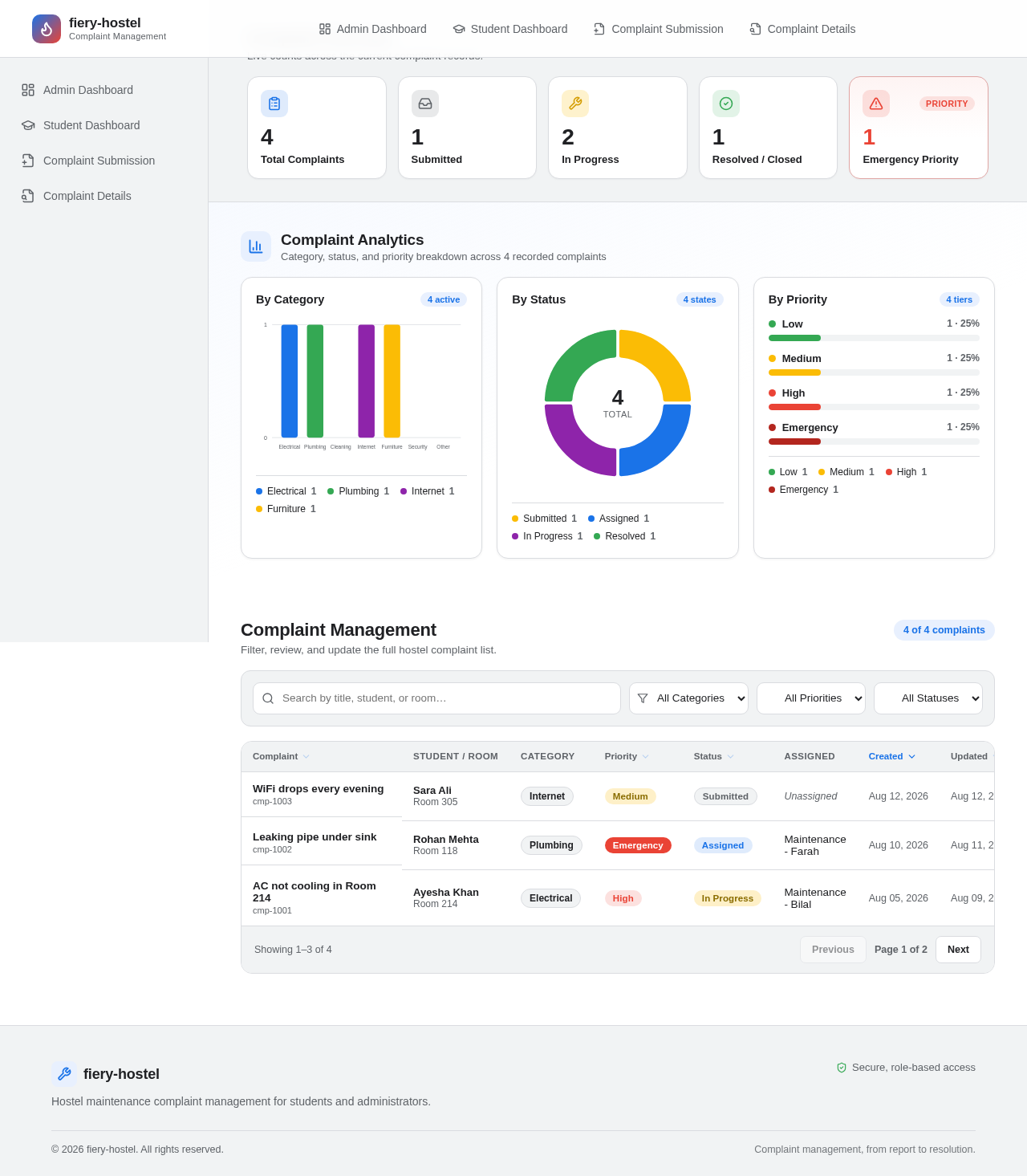Click the bar chart icon beside Complaint Analytics
Screen dimensions: 1027x1176
(x=256, y=246)
